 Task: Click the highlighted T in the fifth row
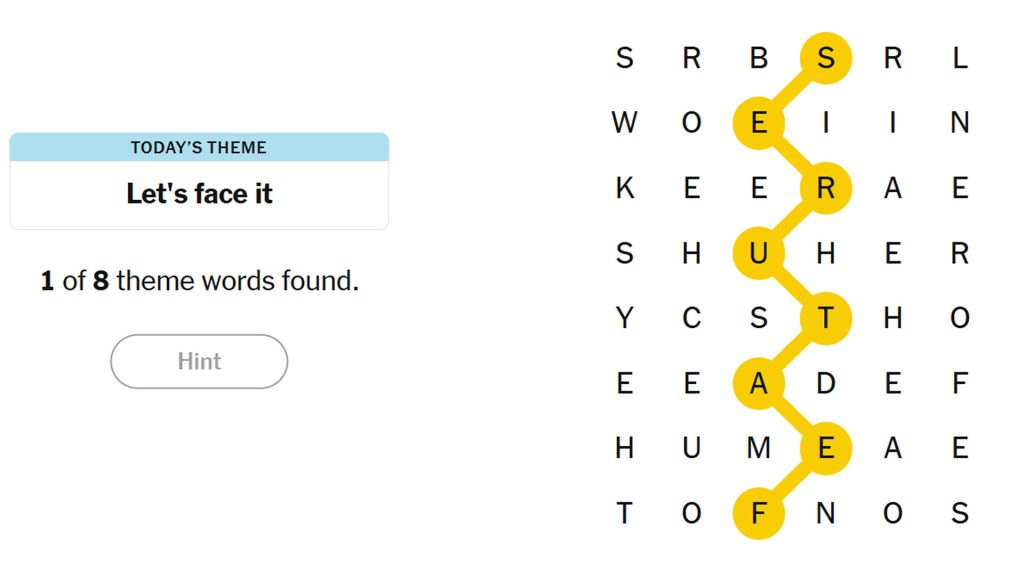tap(826, 318)
